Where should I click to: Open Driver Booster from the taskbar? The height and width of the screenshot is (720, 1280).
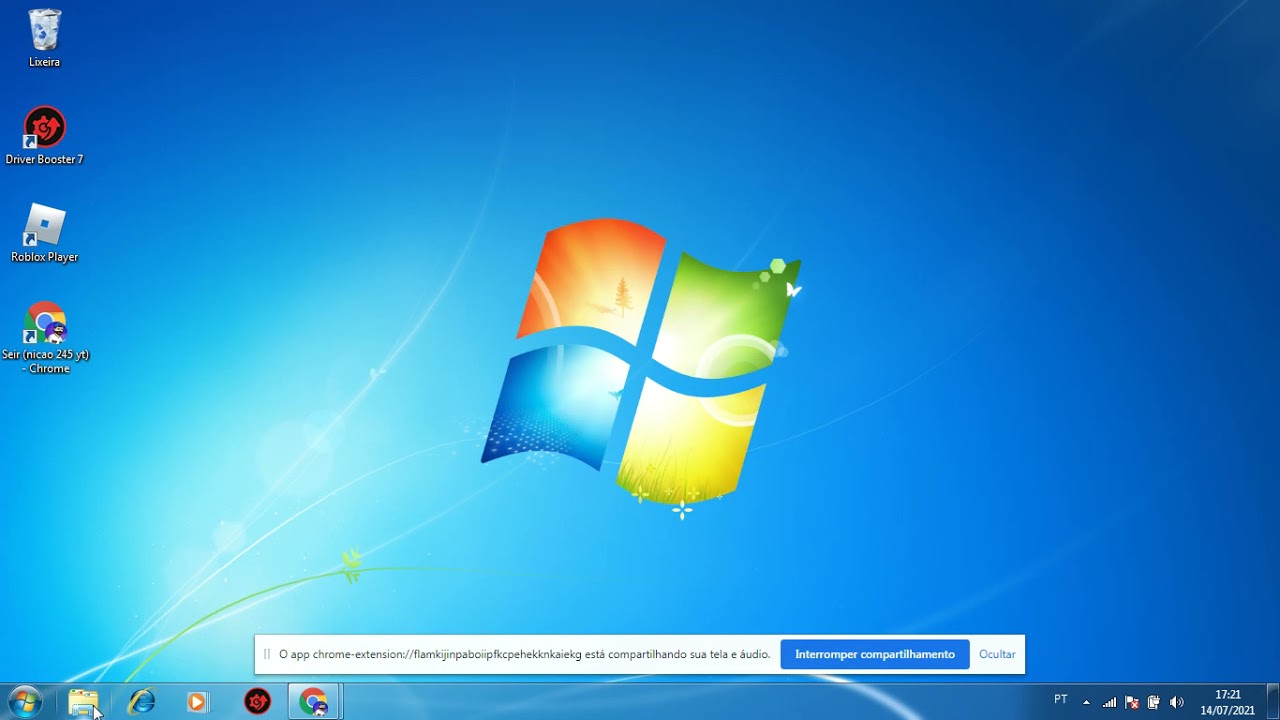pyautogui.click(x=258, y=702)
